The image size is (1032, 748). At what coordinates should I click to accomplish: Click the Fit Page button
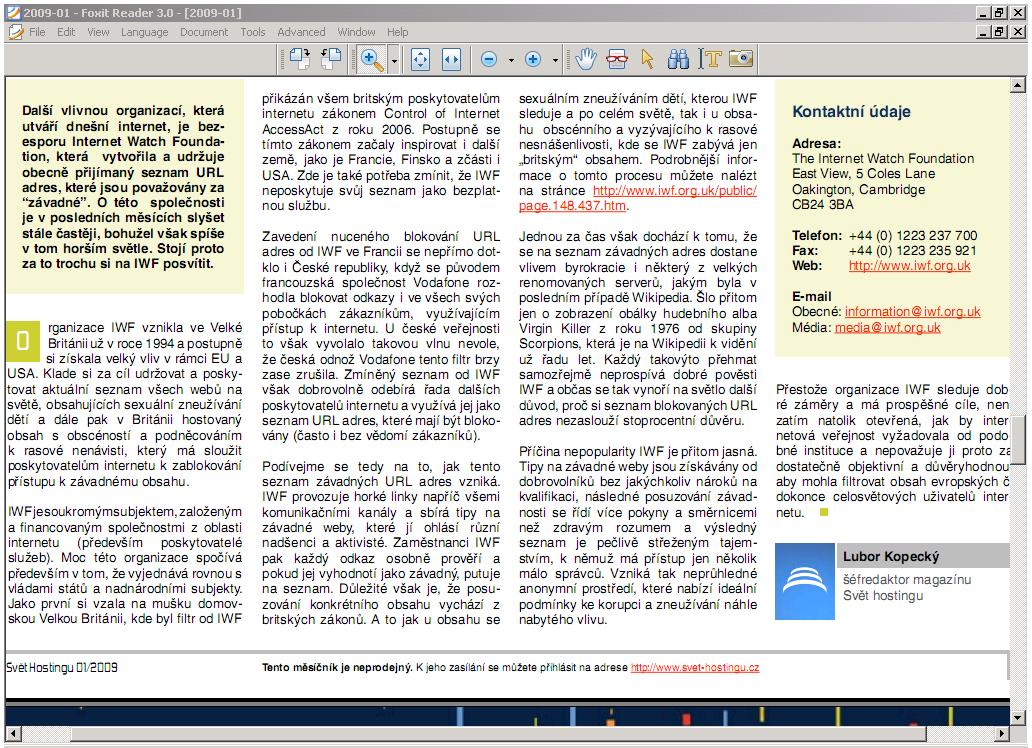click(x=420, y=59)
